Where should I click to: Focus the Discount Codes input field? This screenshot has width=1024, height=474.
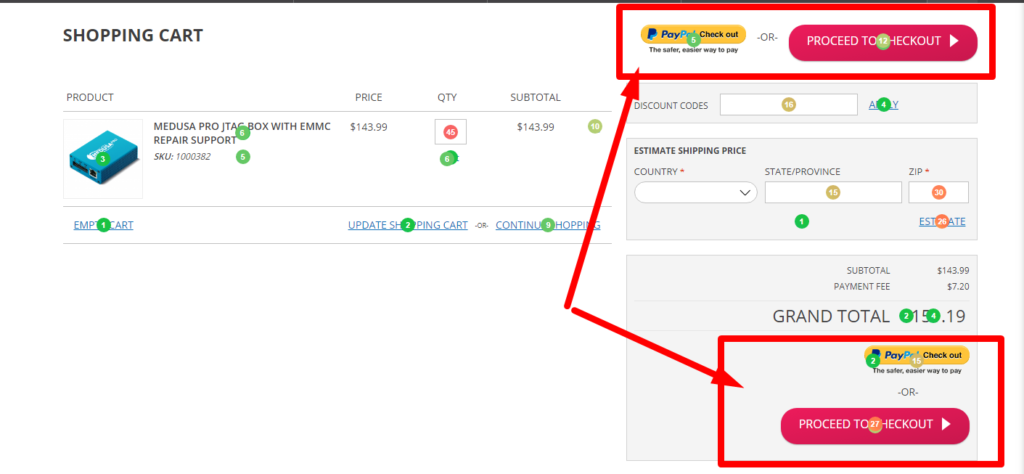[789, 104]
